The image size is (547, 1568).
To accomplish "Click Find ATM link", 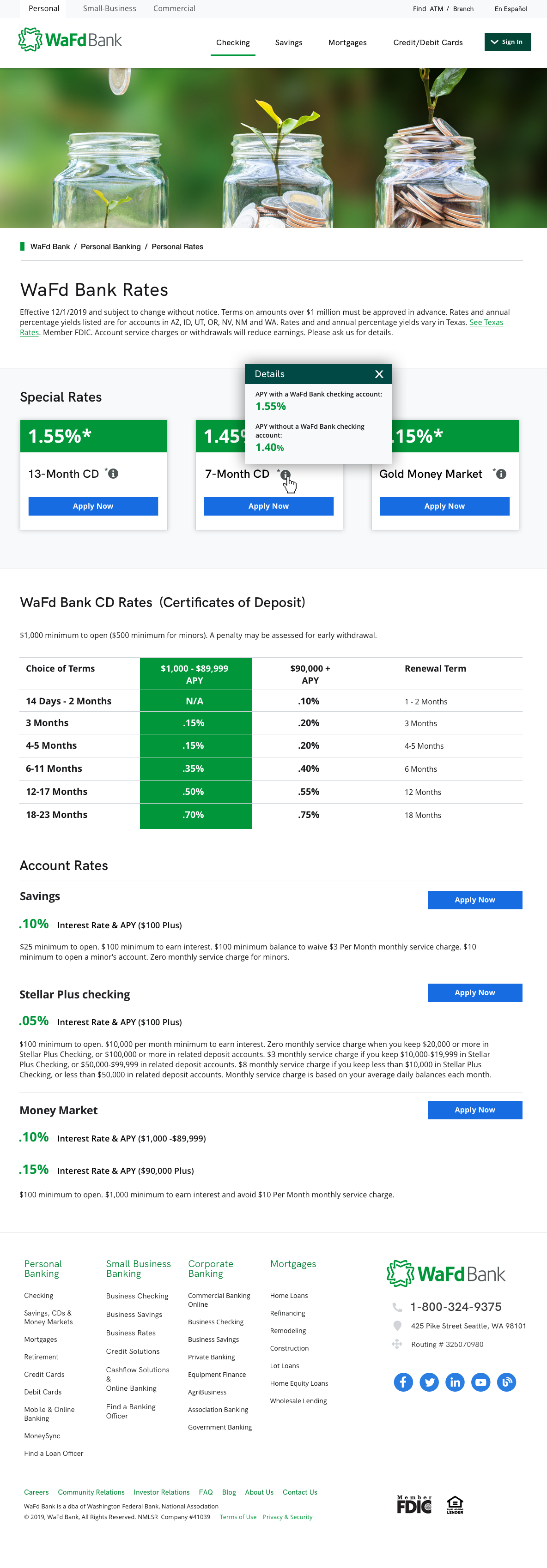I will click(x=428, y=9).
